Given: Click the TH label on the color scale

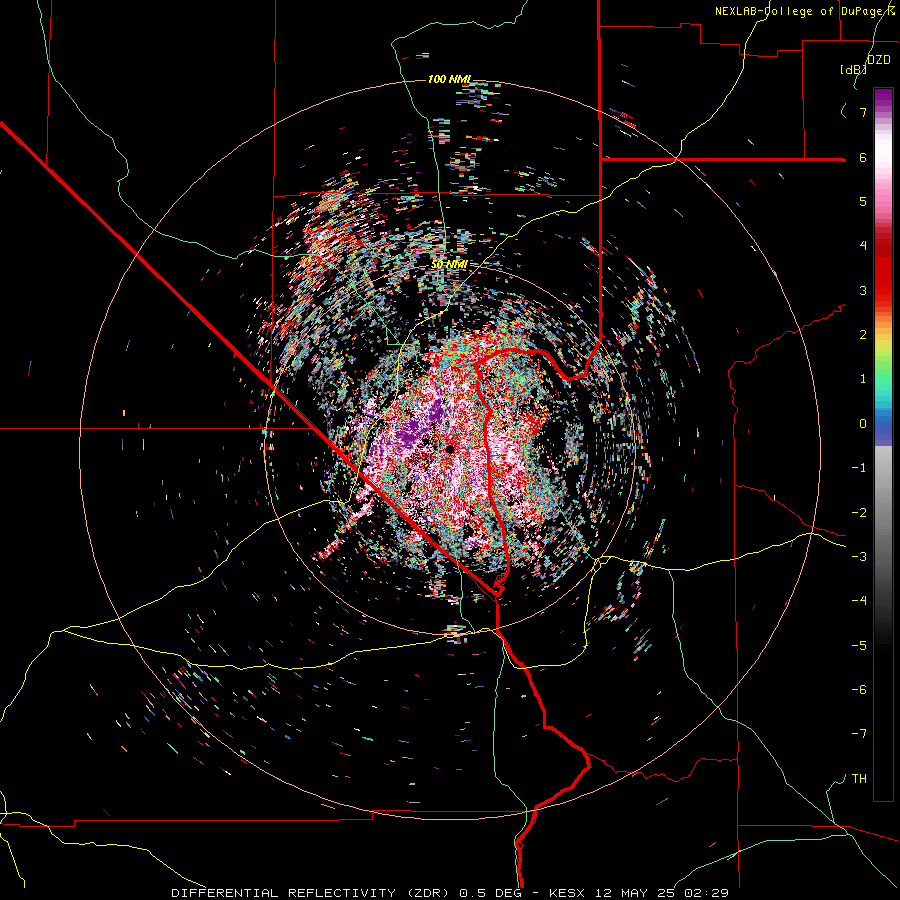Looking at the screenshot, I should tap(859, 778).
